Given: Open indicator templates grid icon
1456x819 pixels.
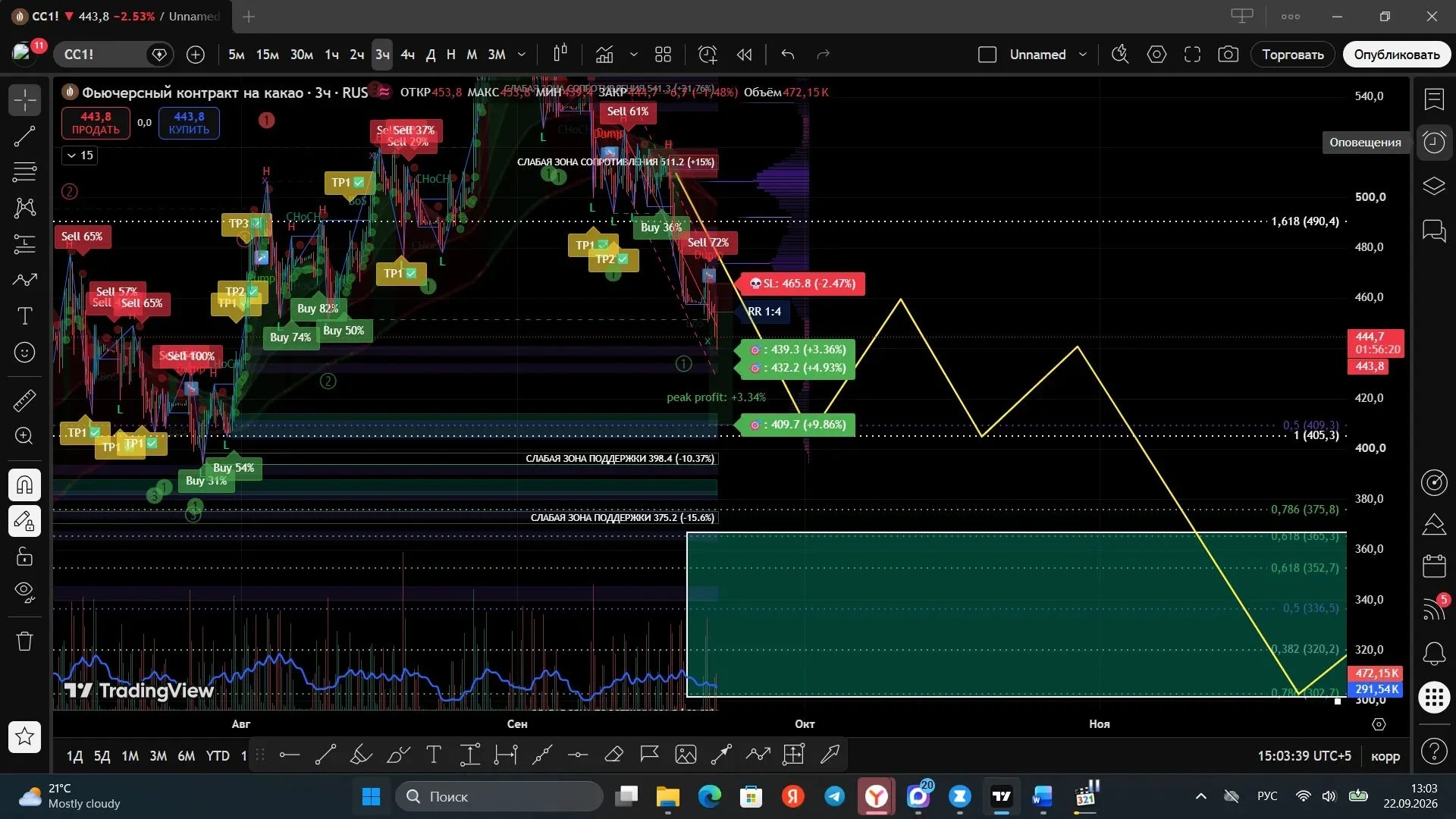Looking at the screenshot, I should pyautogui.click(x=664, y=55).
